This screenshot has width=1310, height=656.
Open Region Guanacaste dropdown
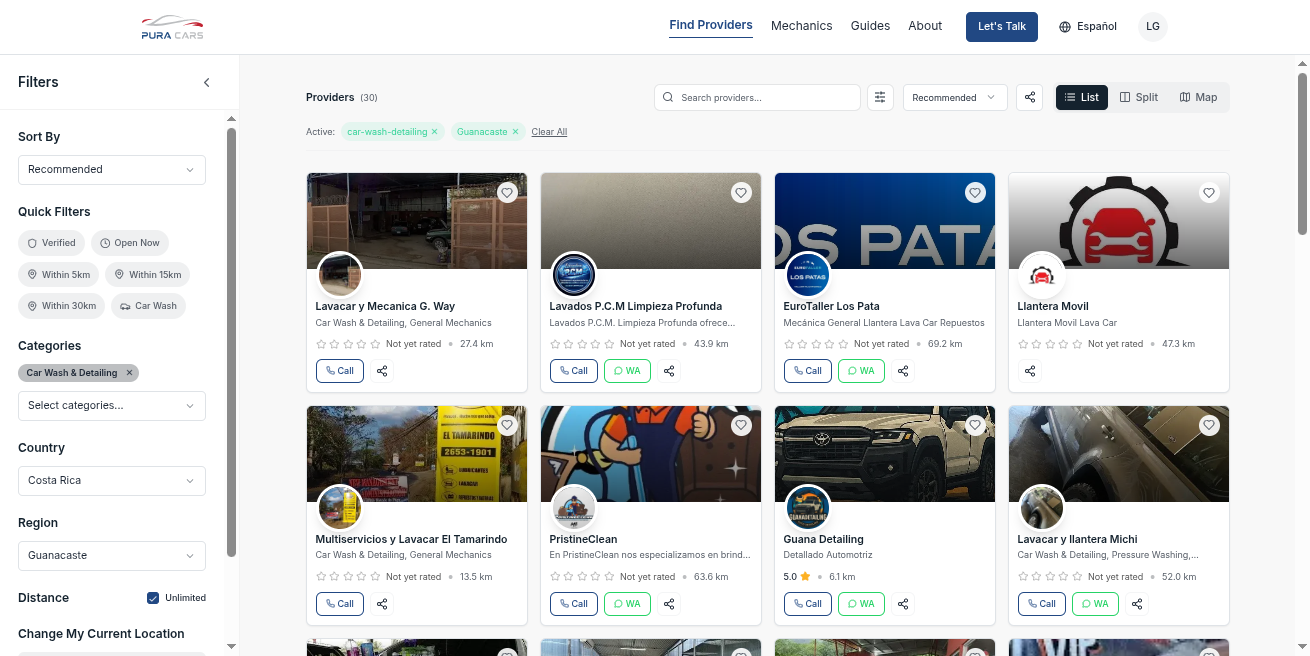(112, 556)
